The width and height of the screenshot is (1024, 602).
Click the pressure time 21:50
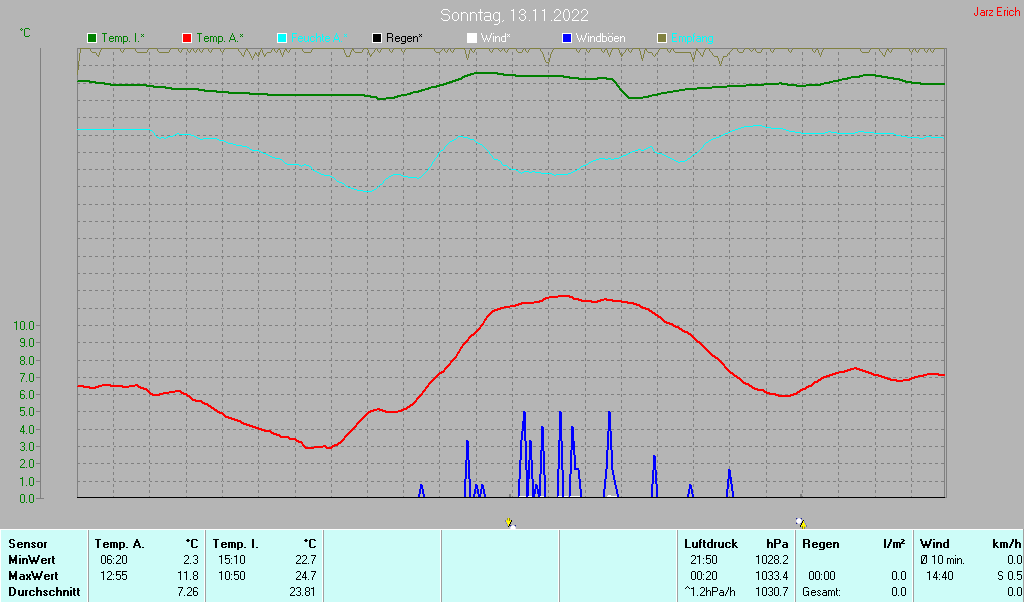pos(703,560)
